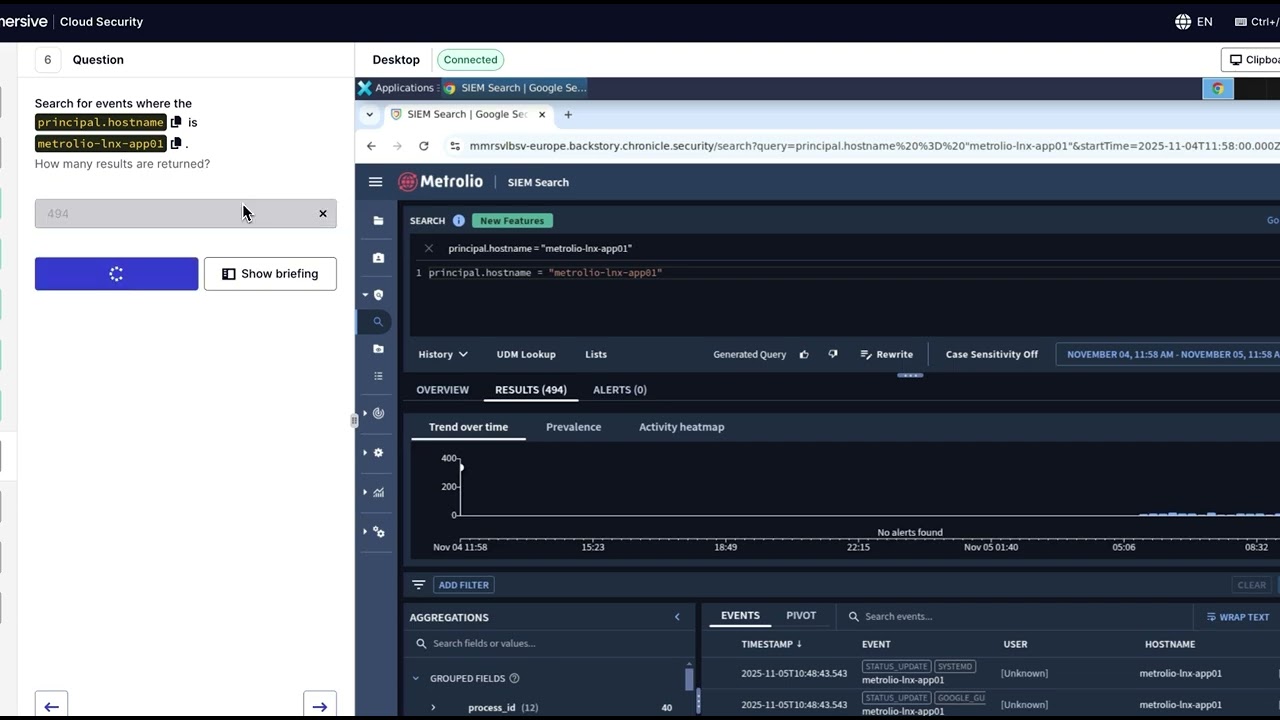Open the folder icon in Metrolio sidebar
Screen dimensions: 1280x720
(378, 220)
